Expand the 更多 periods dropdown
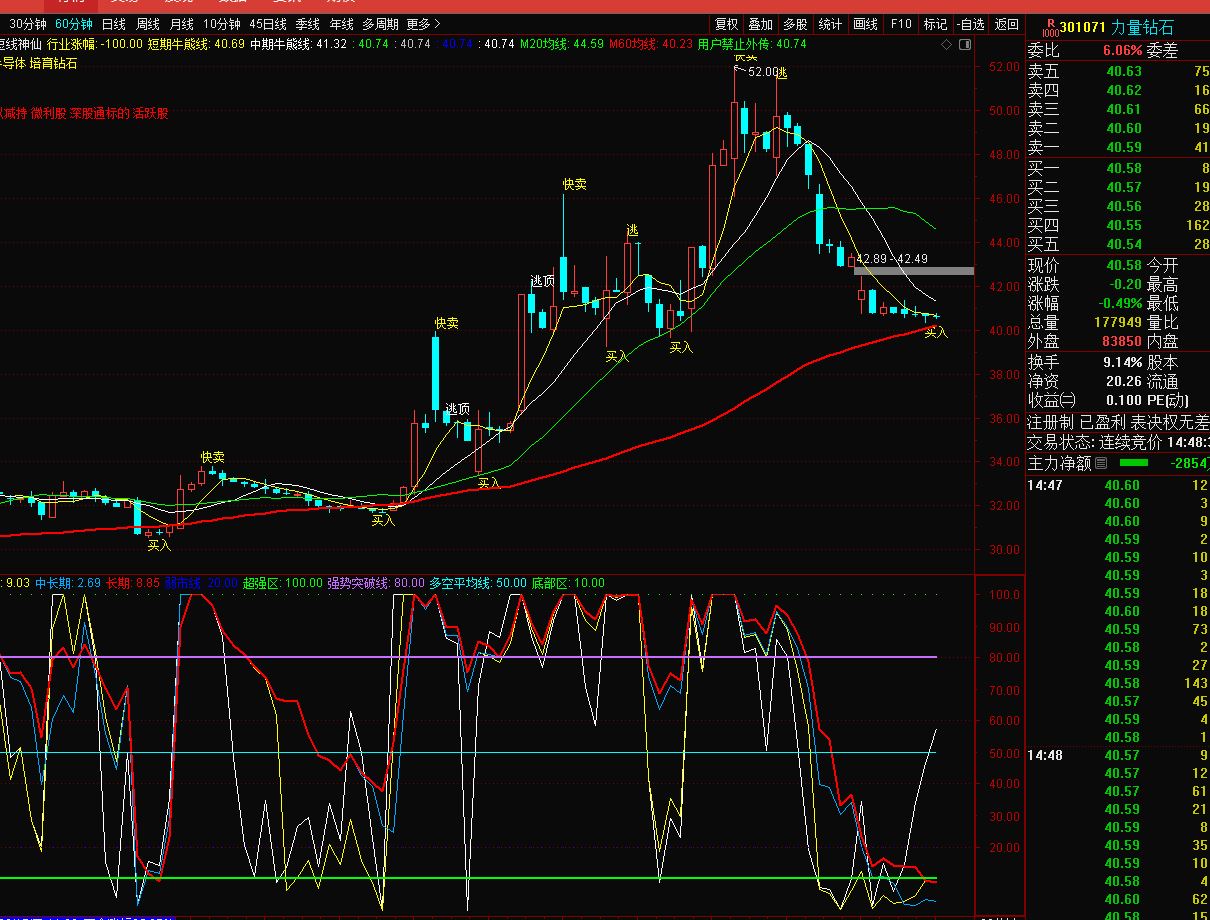 coord(423,24)
